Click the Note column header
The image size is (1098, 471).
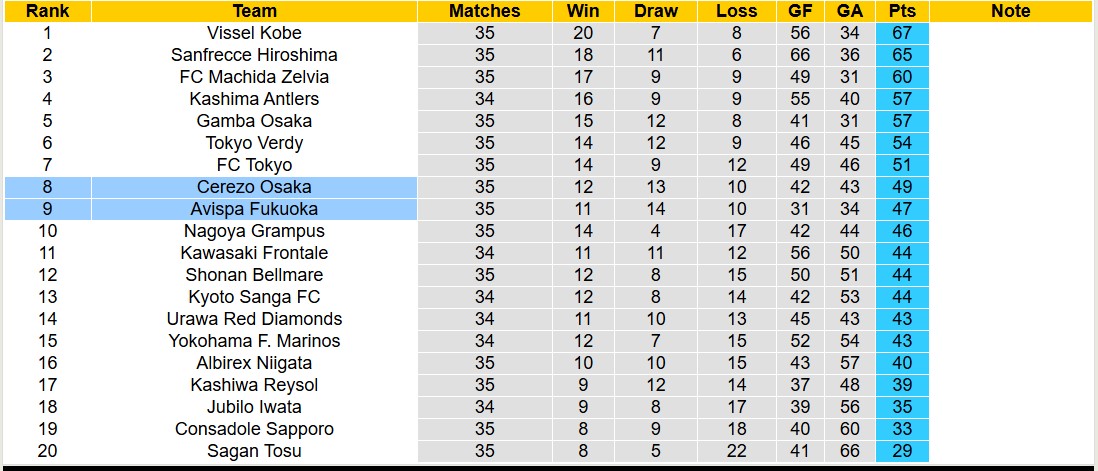click(x=1010, y=11)
